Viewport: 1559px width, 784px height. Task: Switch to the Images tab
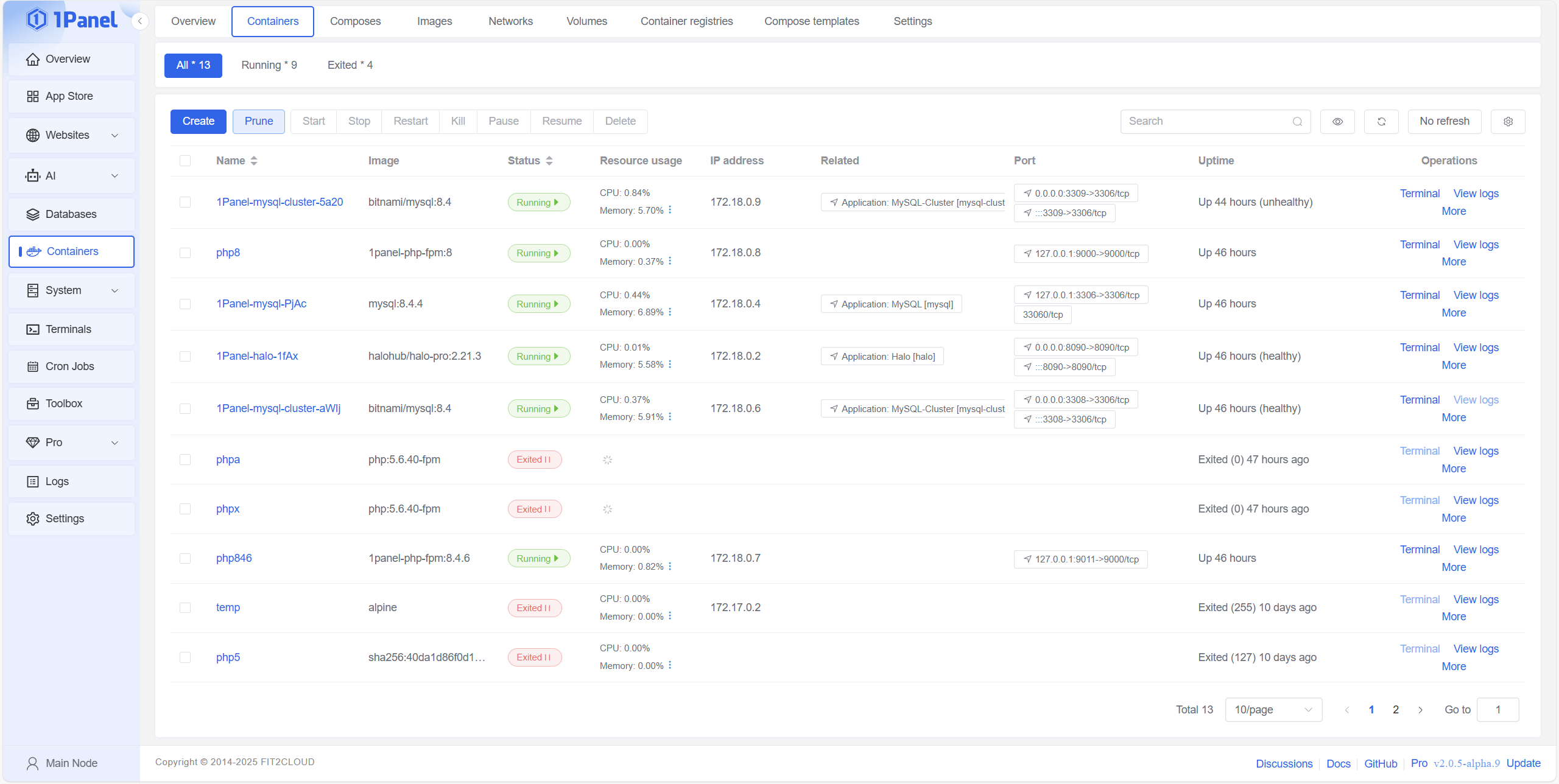[x=434, y=21]
